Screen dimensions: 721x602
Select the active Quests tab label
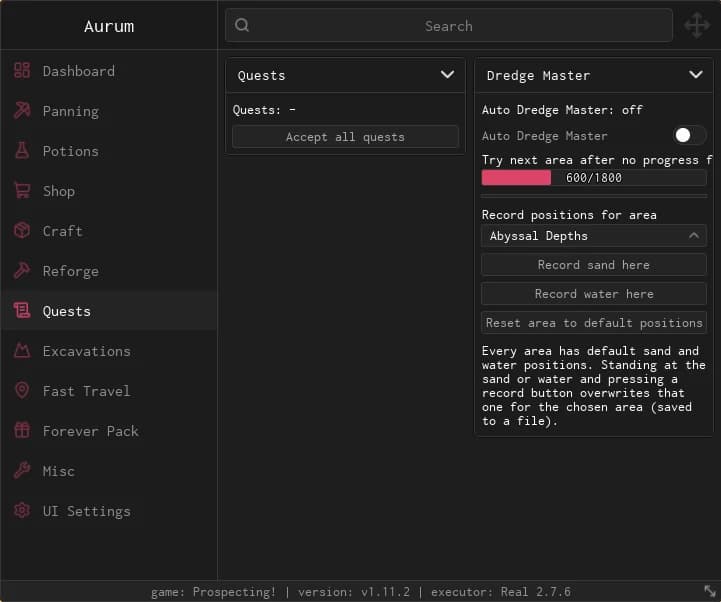coord(67,311)
